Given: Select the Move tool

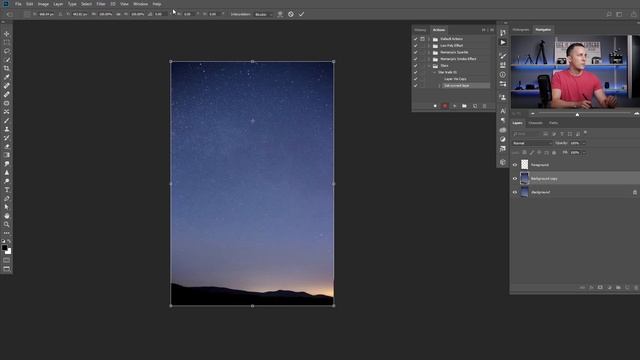Looking at the screenshot, I should click(7, 34).
